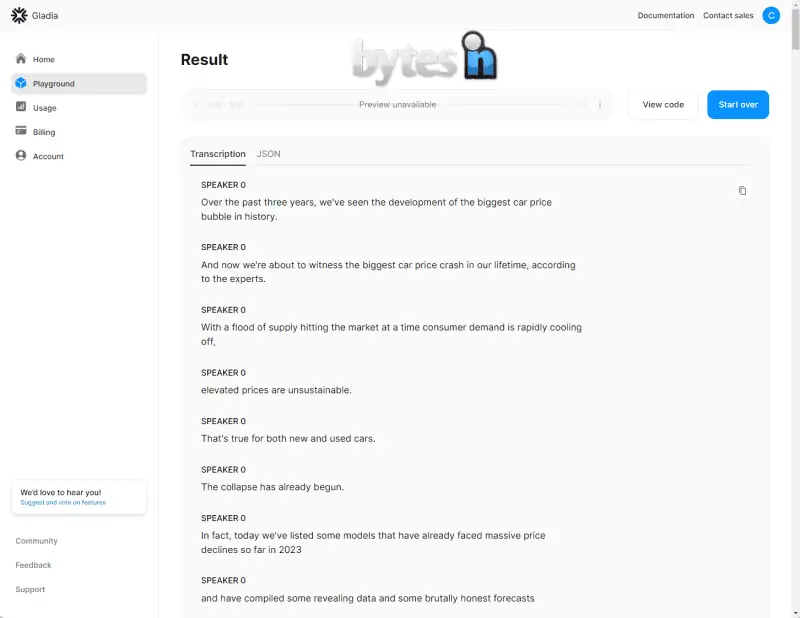
Task: Open the Billing card icon
Action: [21, 131]
